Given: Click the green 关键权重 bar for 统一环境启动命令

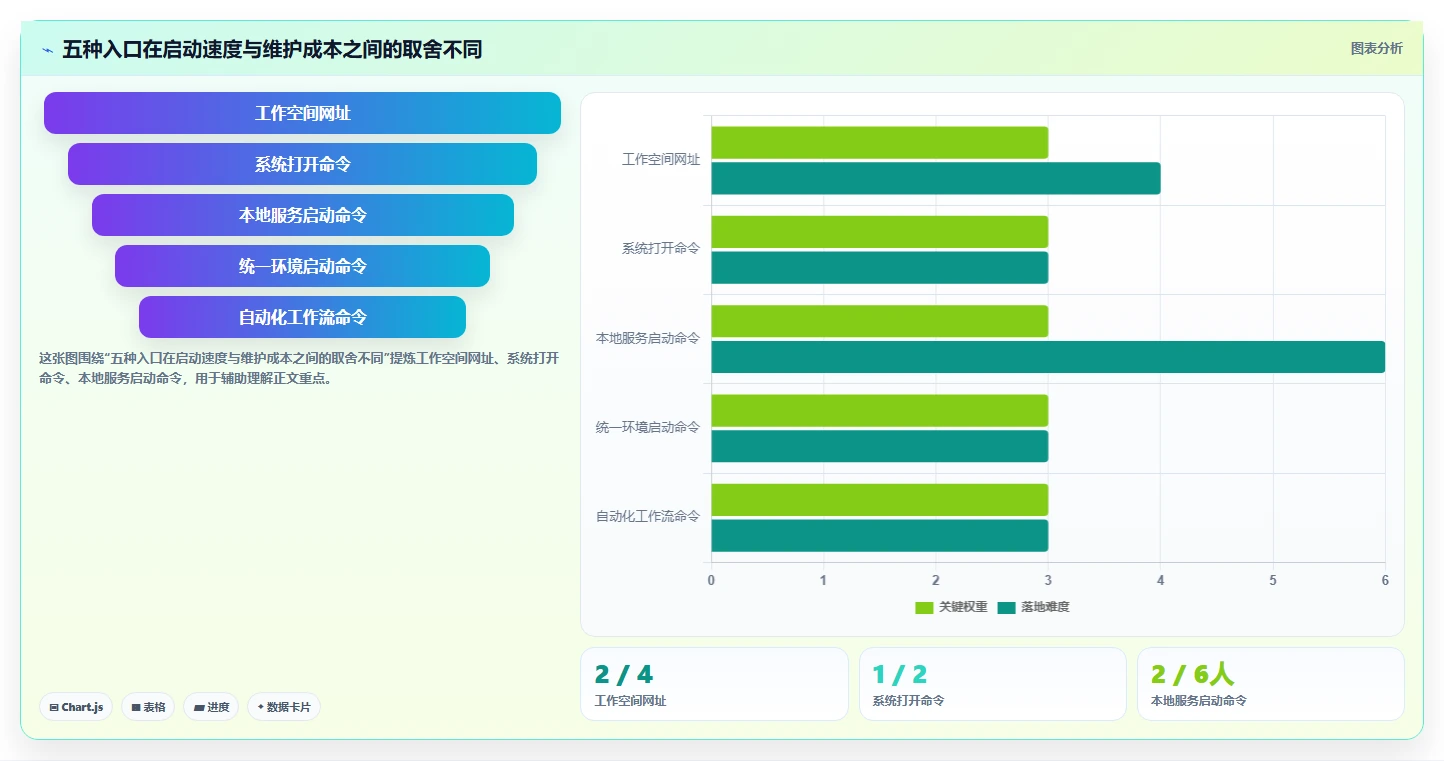Looking at the screenshot, I should 879,410.
